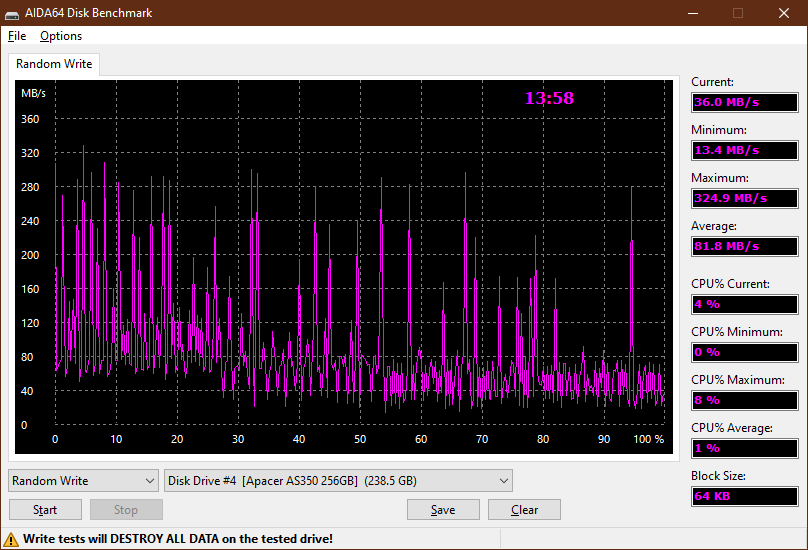
Task: Click the CPU% Average: label
Action: pyautogui.click(x=732, y=428)
